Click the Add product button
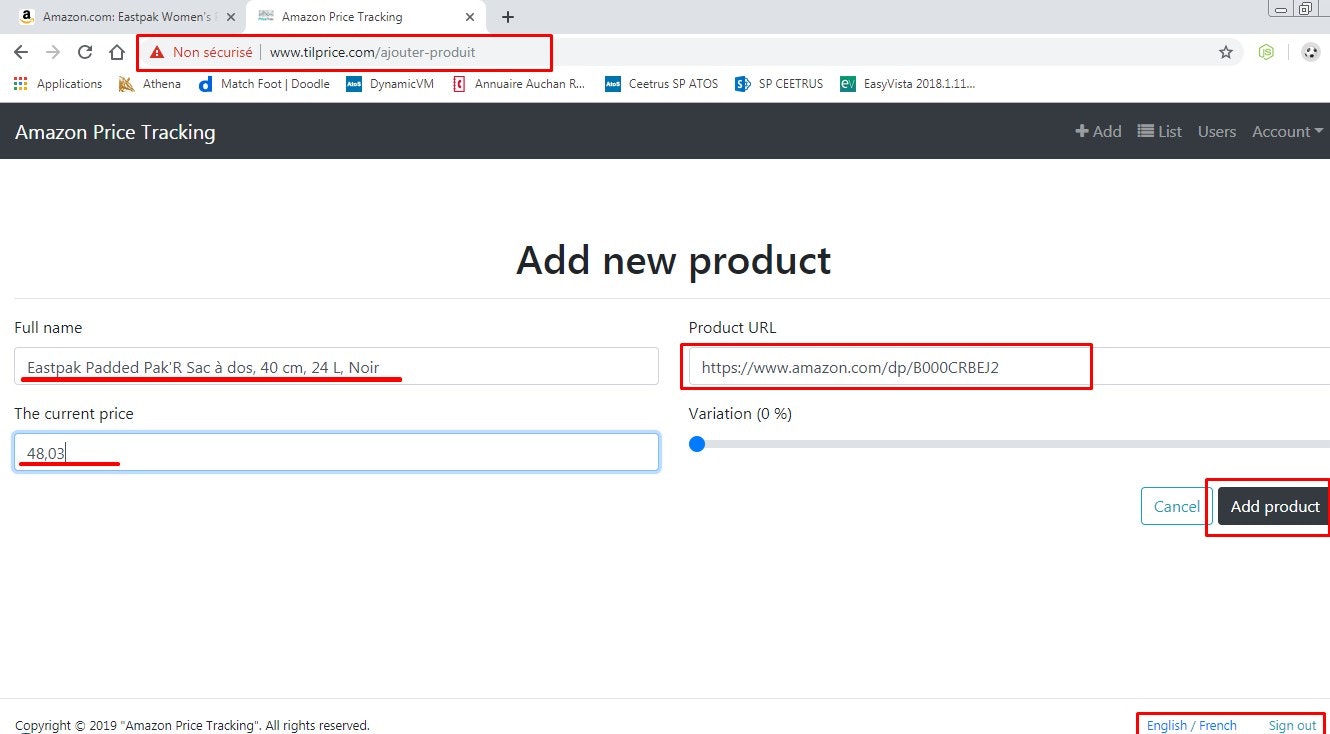Screen dimensions: 1330x734 [x=1274, y=506]
